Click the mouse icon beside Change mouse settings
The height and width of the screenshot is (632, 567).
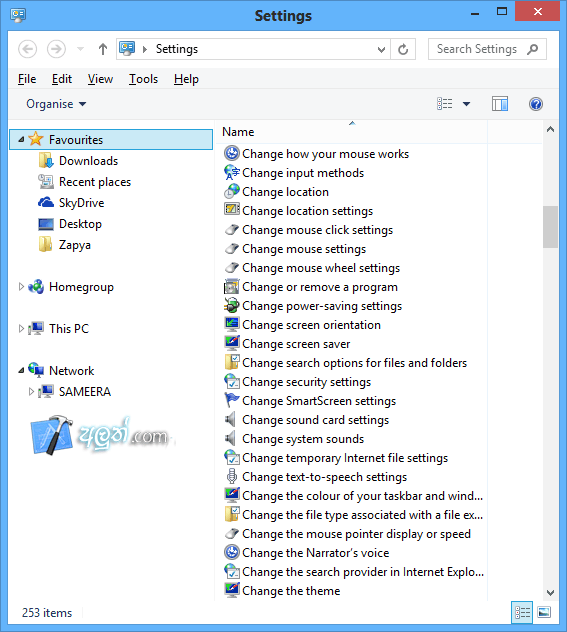tap(232, 249)
